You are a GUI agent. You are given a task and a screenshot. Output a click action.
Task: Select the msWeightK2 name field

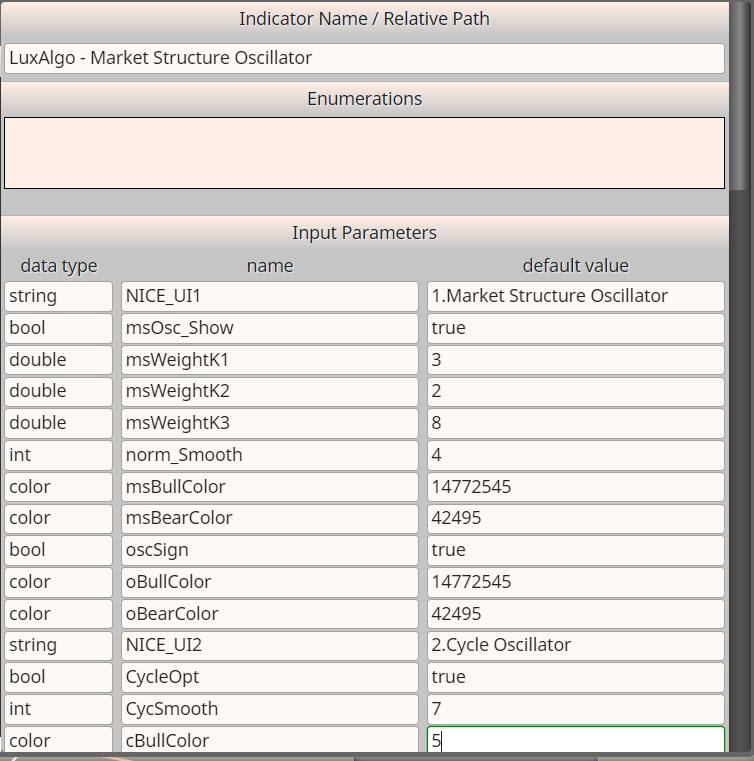[x=270, y=391]
